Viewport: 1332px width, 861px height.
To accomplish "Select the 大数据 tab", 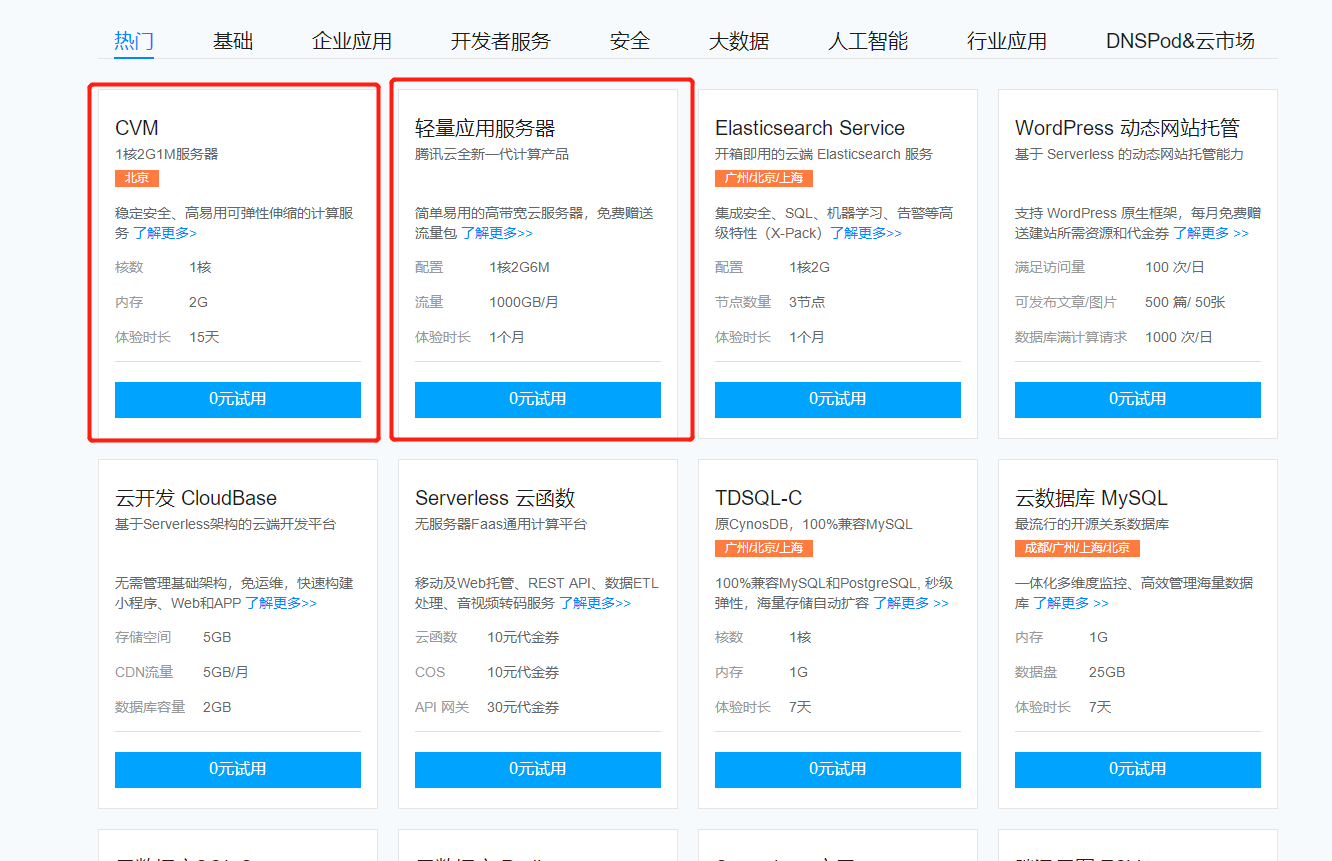I will (x=739, y=41).
